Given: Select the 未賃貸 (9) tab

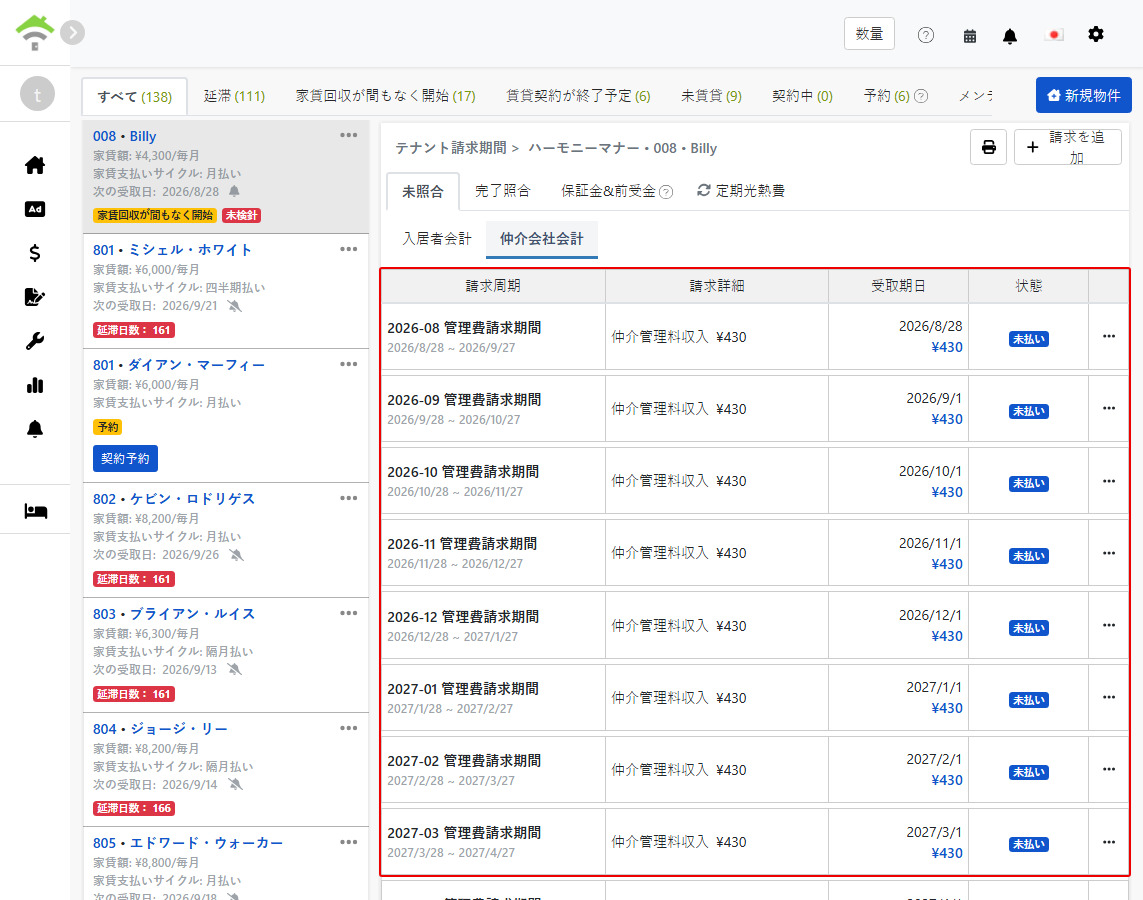Looking at the screenshot, I should [x=711, y=96].
